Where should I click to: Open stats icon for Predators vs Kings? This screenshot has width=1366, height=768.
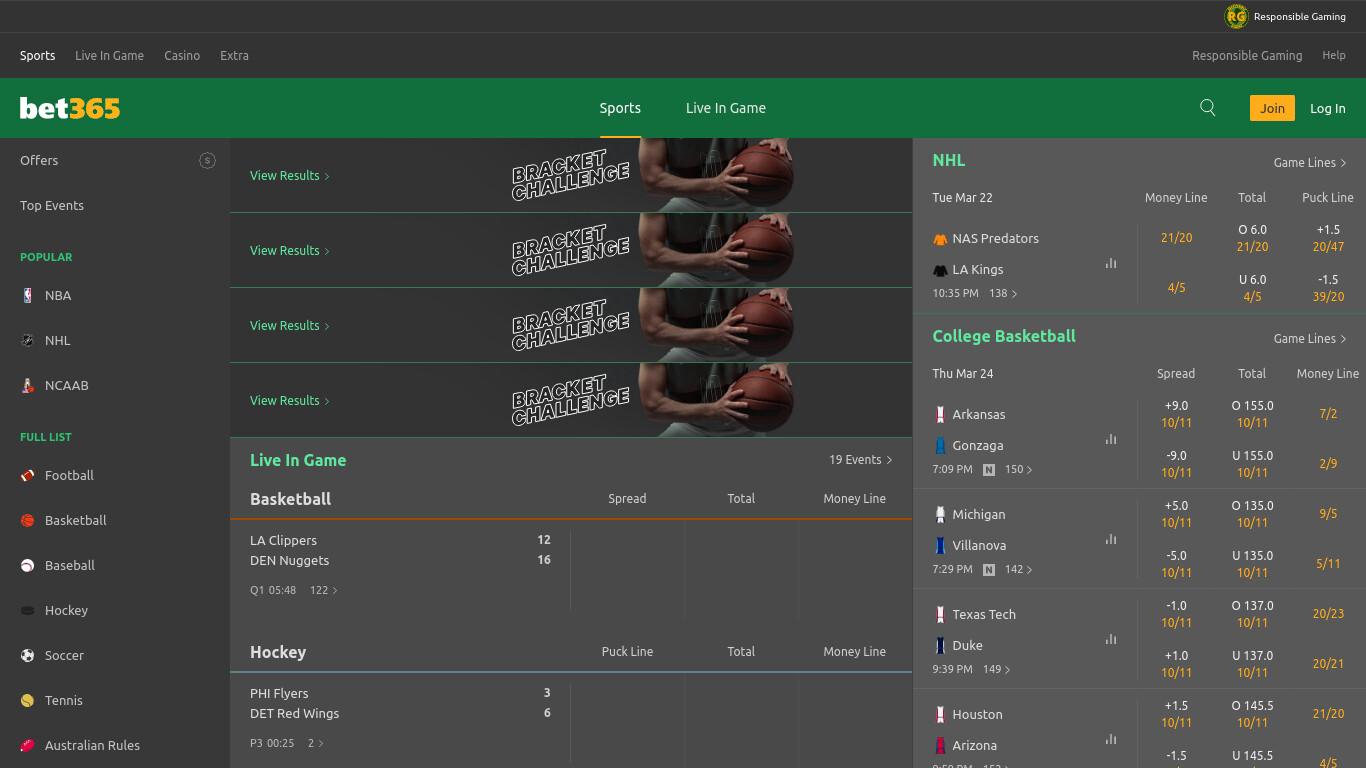(x=1111, y=264)
